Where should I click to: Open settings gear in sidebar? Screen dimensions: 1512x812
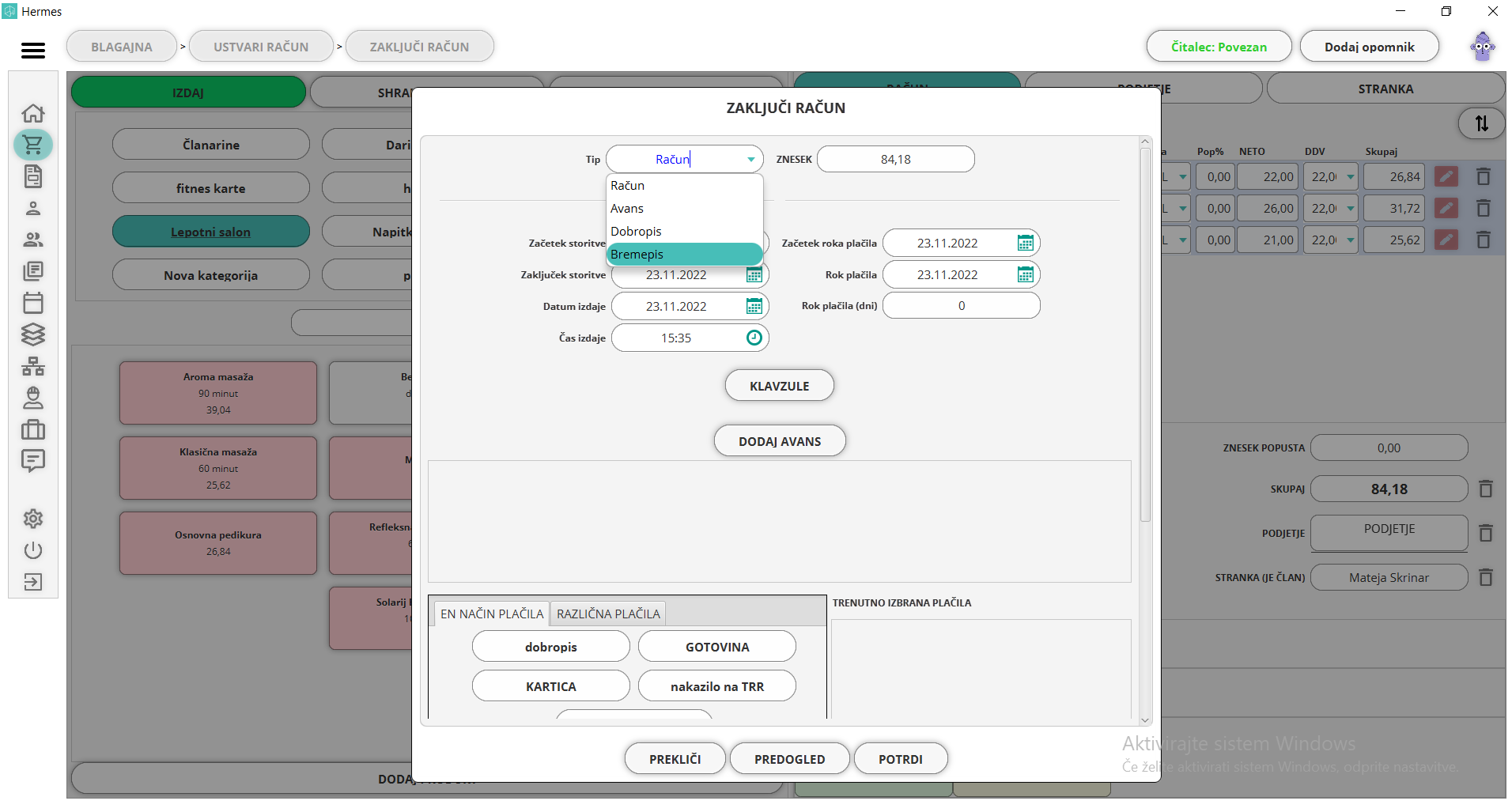(33, 519)
